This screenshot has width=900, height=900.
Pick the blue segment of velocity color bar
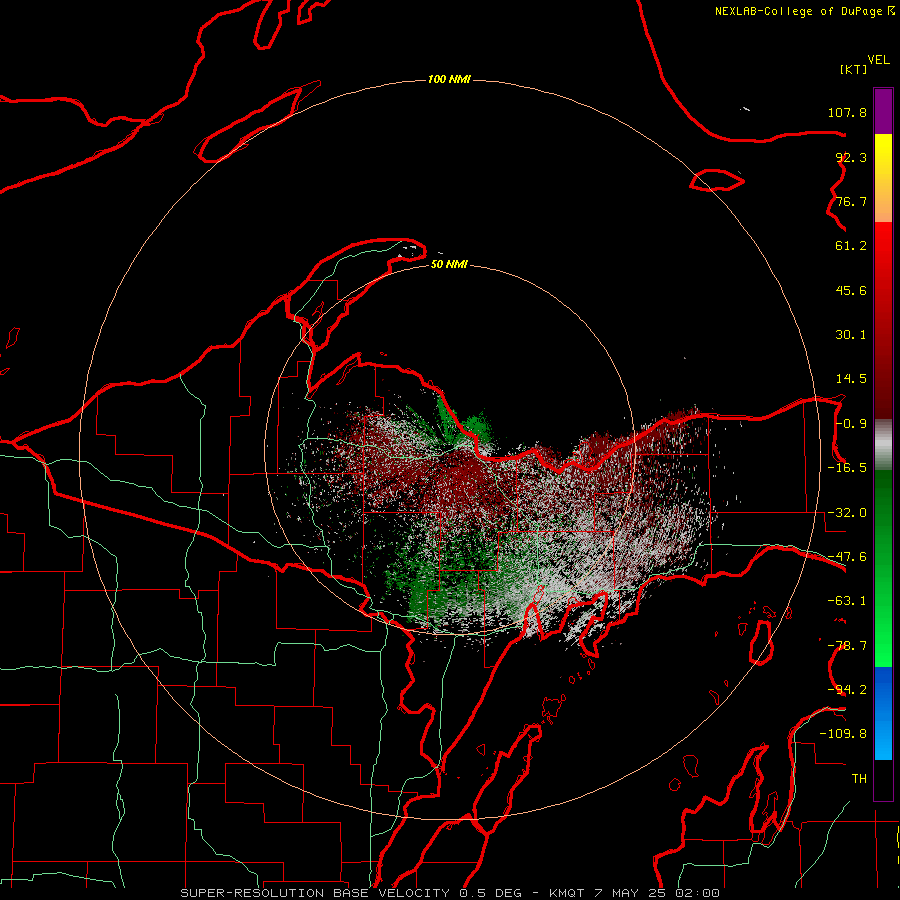pos(883,713)
